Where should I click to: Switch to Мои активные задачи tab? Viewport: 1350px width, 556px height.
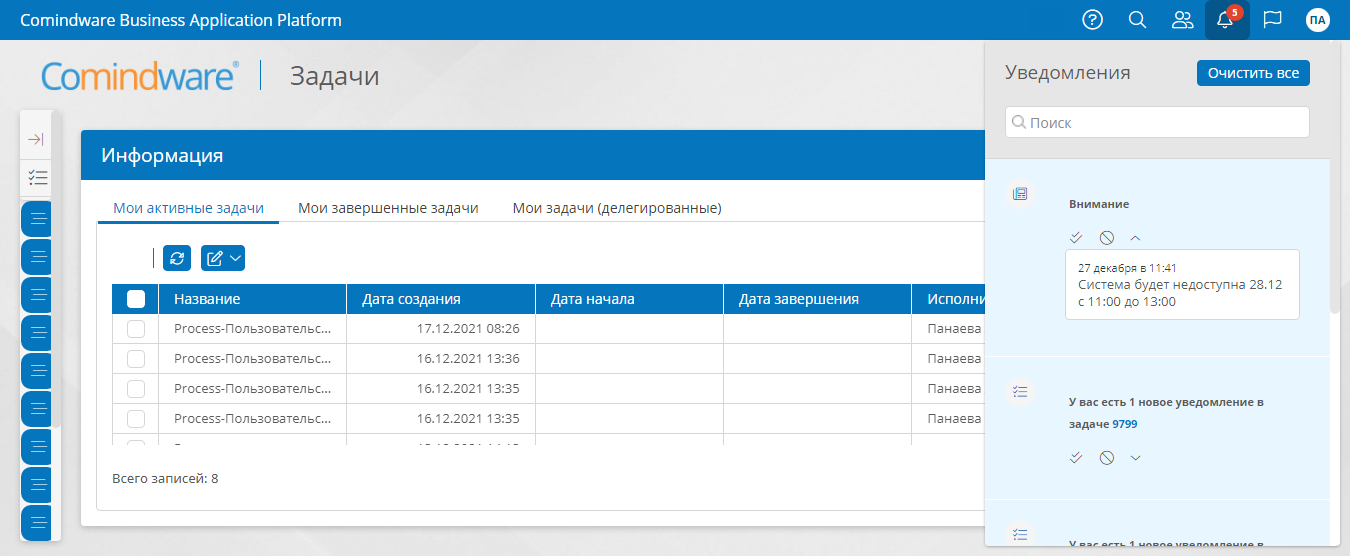point(188,208)
